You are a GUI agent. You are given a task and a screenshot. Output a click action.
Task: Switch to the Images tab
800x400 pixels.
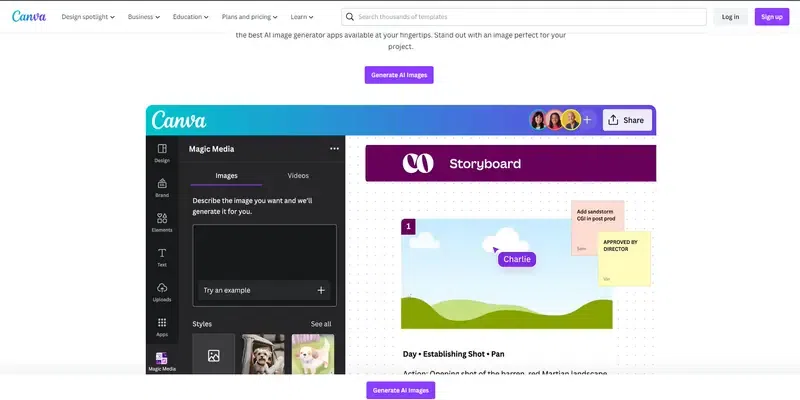click(227, 176)
